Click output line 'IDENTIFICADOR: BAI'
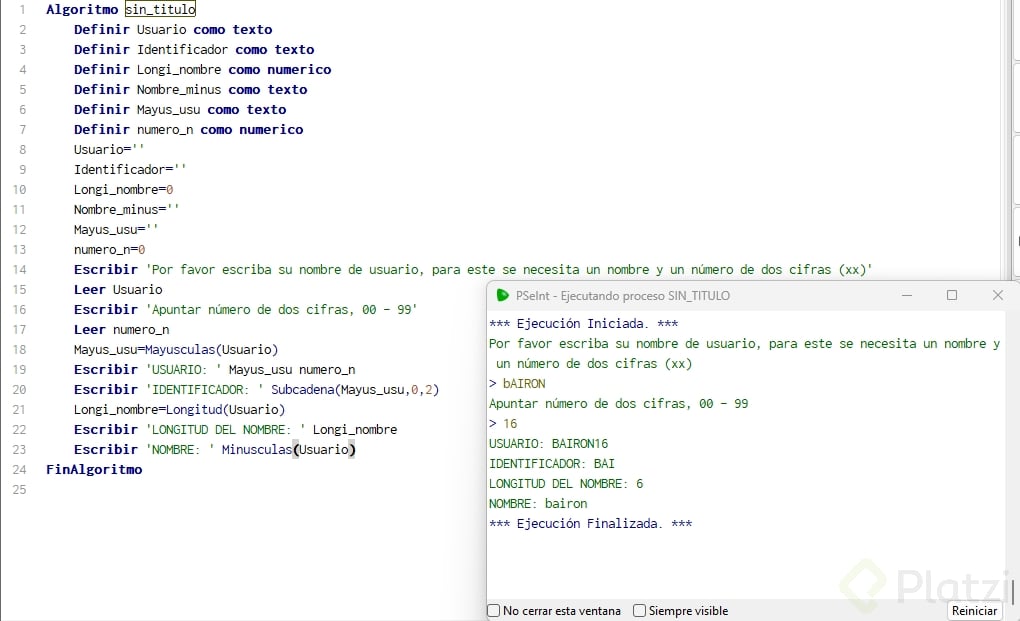Screen dimensions: 1020x621 point(552,464)
